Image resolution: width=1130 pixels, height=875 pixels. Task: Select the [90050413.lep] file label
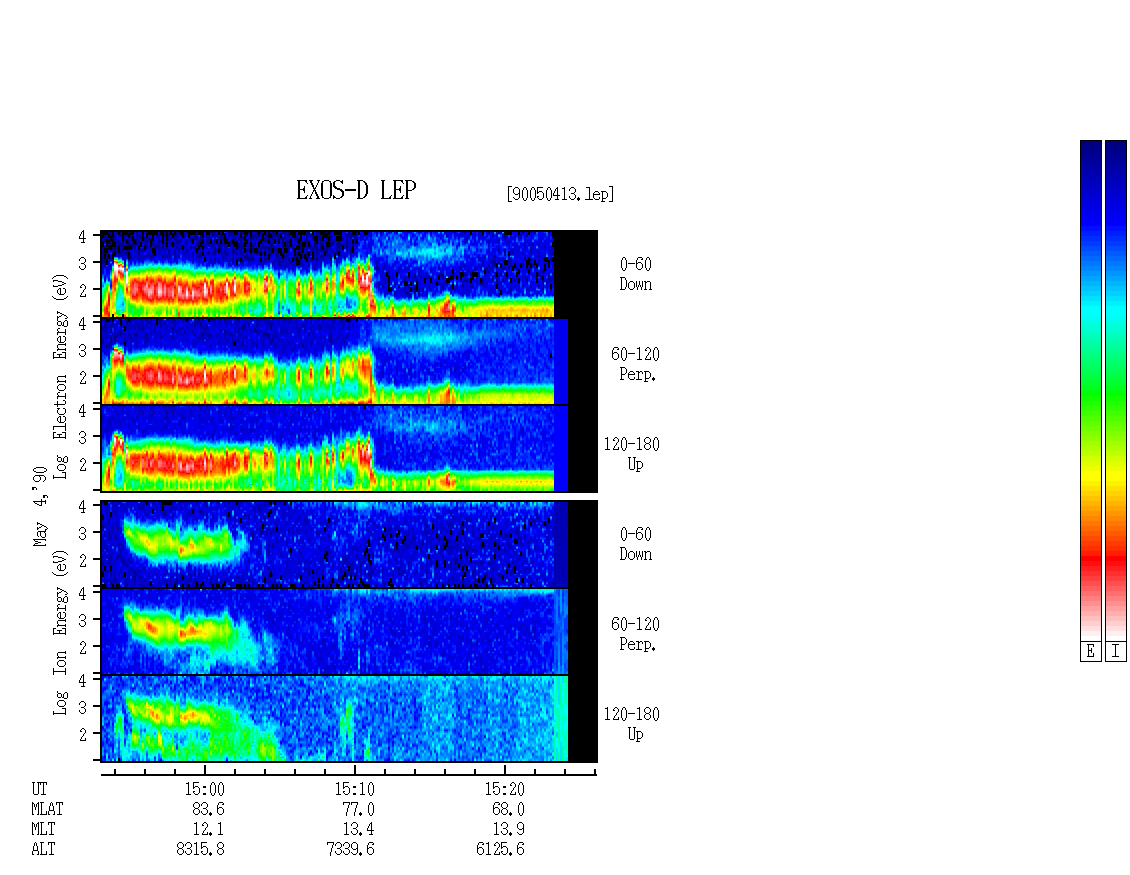(560, 194)
